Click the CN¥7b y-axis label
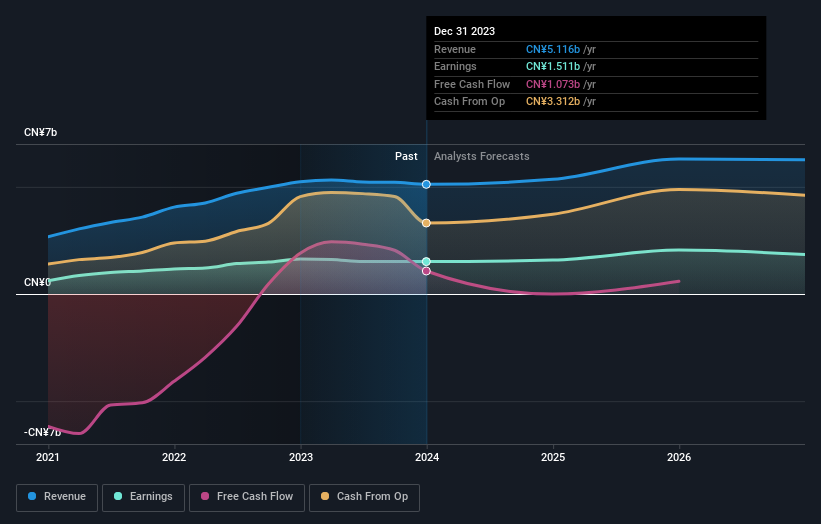This screenshot has width=821, height=524. coord(40,132)
